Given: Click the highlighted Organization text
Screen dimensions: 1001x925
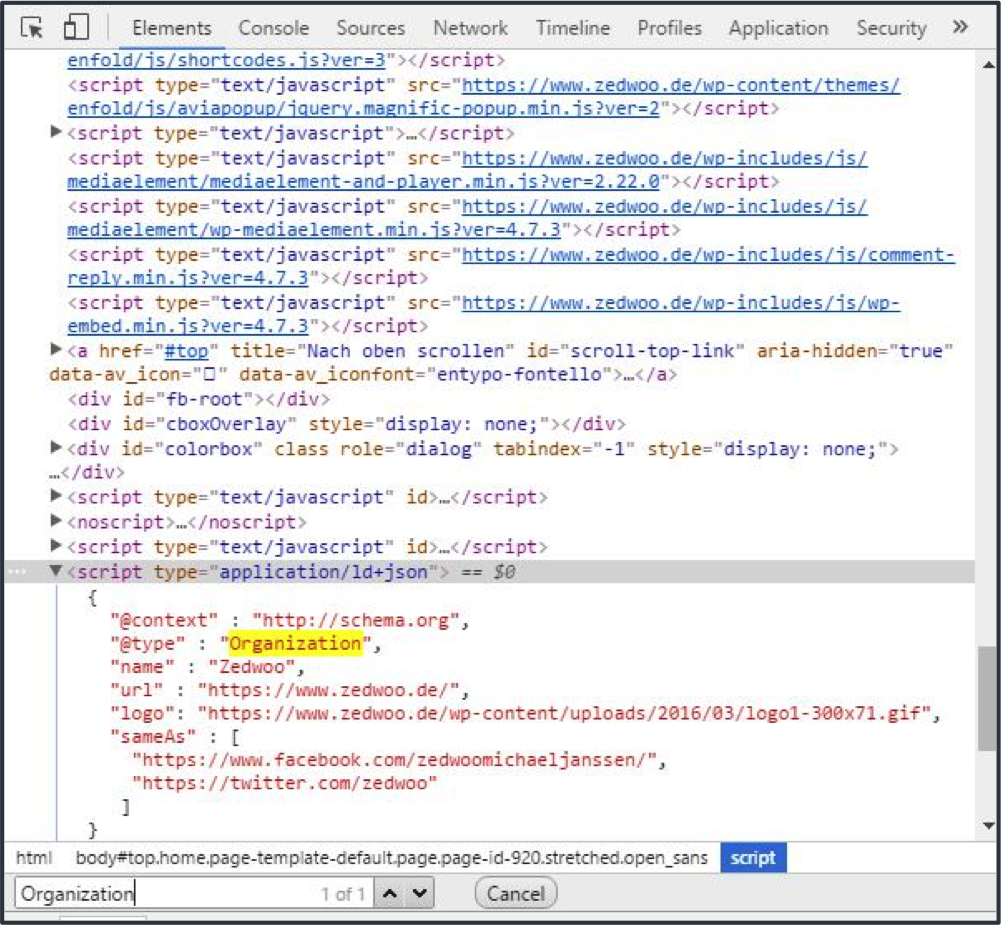Looking at the screenshot, I should (296, 643).
